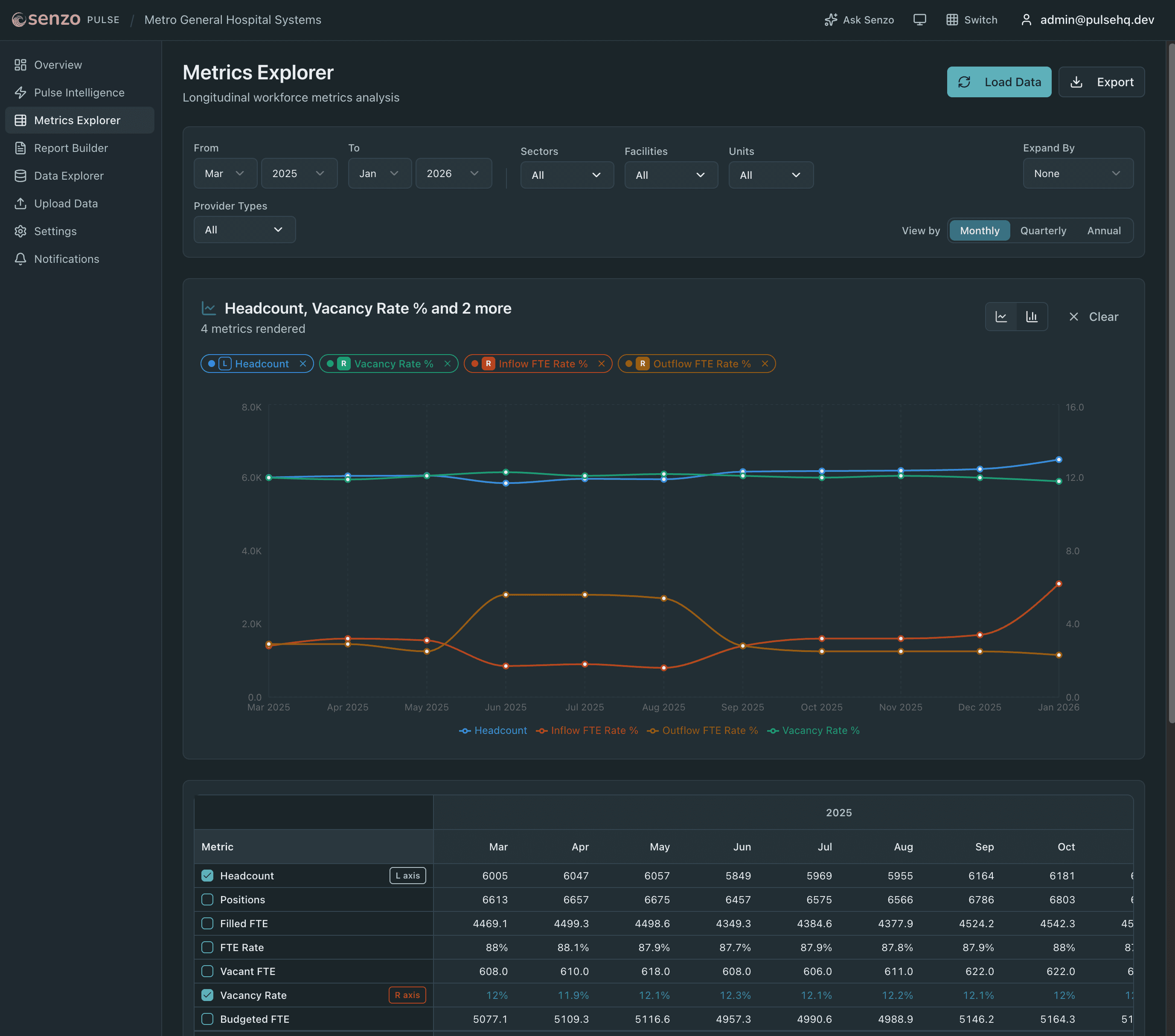Open the Expand By selector
The width and height of the screenshot is (1175, 1036).
click(x=1078, y=173)
